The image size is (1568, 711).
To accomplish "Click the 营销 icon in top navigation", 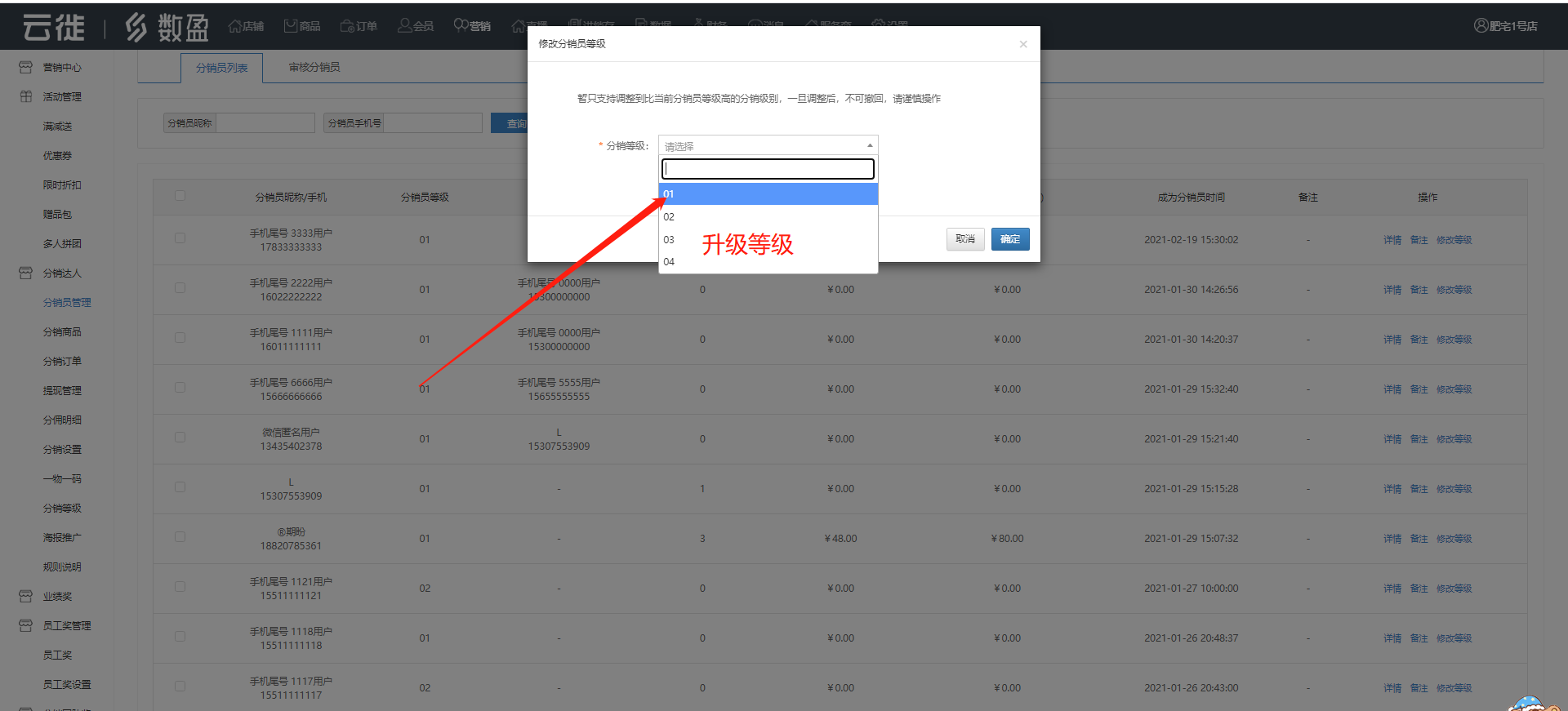I will (x=461, y=25).
